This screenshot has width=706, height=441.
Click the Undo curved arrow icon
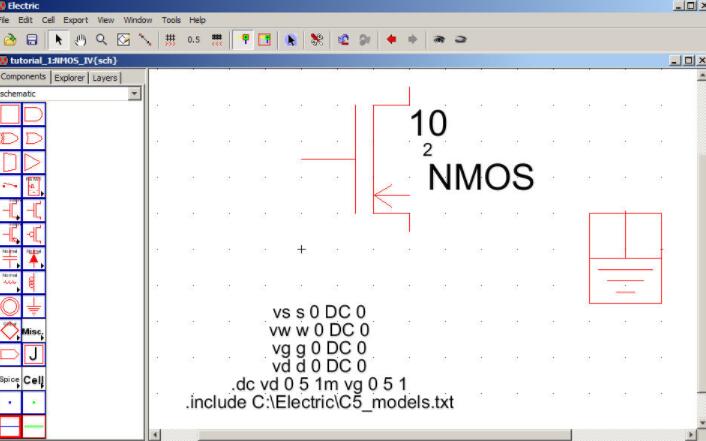pyautogui.click(x=343, y=40)
